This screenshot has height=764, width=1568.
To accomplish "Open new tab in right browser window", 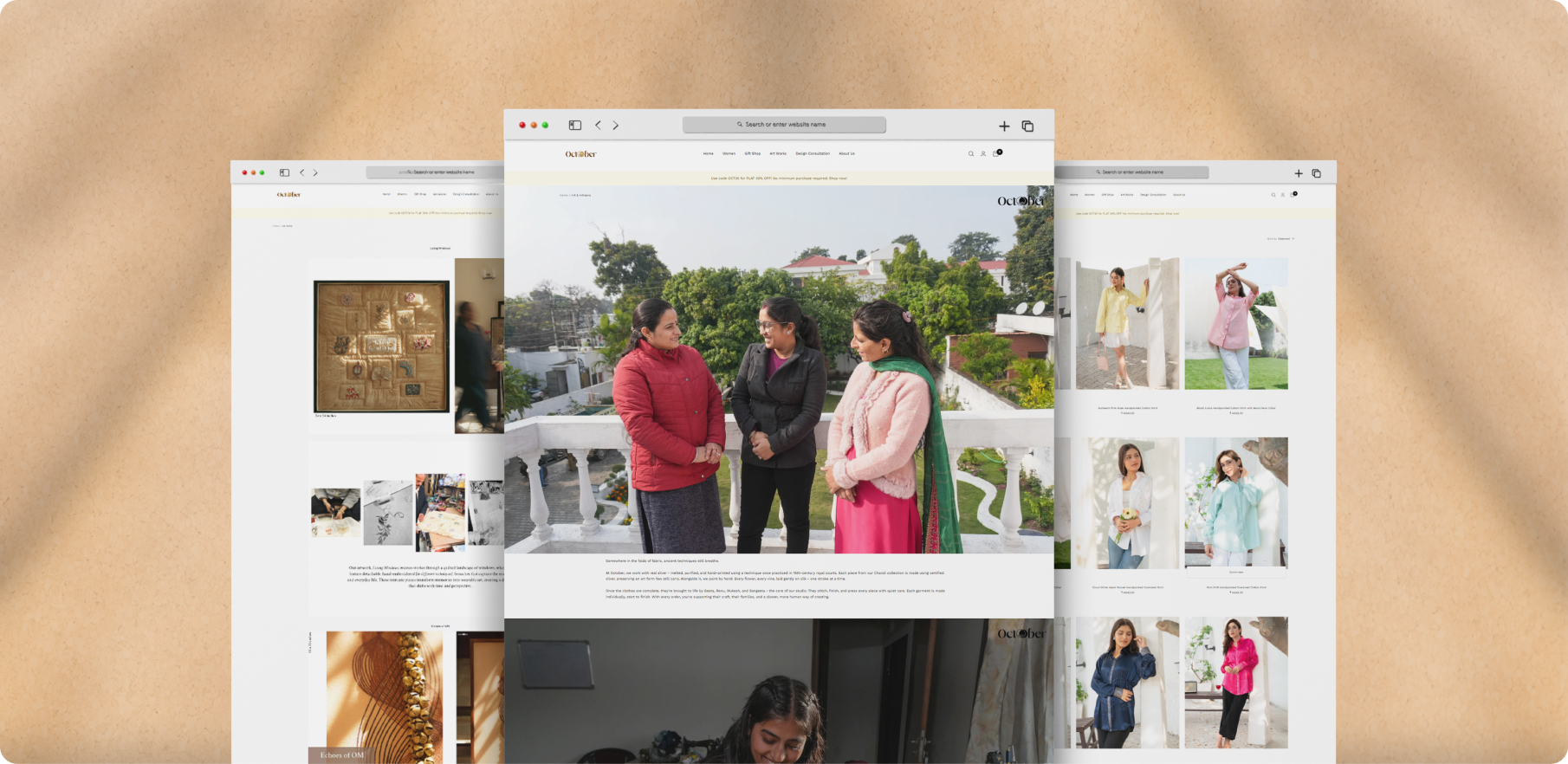I will point(1298,173).
